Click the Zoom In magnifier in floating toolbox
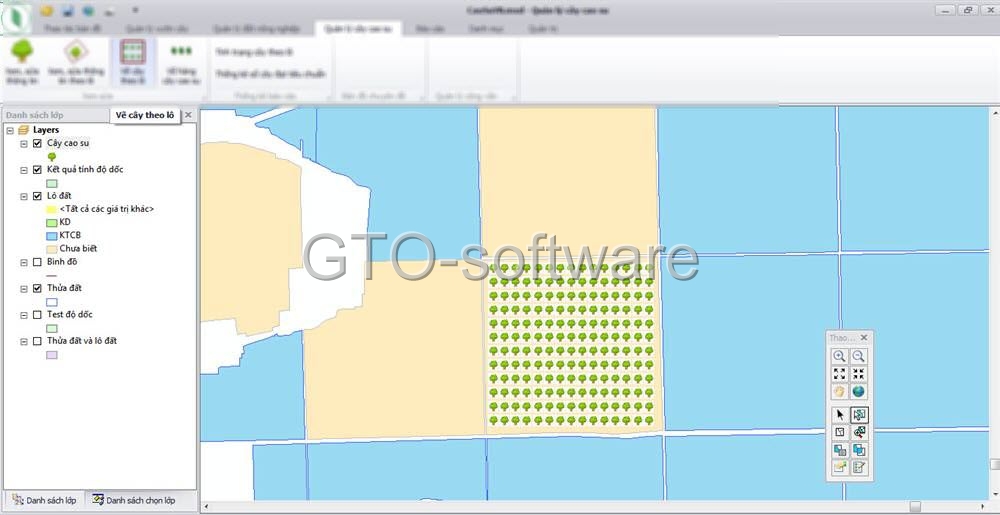Image resolution: width=1000 pixels, height=515 pixels. (840, 356)
